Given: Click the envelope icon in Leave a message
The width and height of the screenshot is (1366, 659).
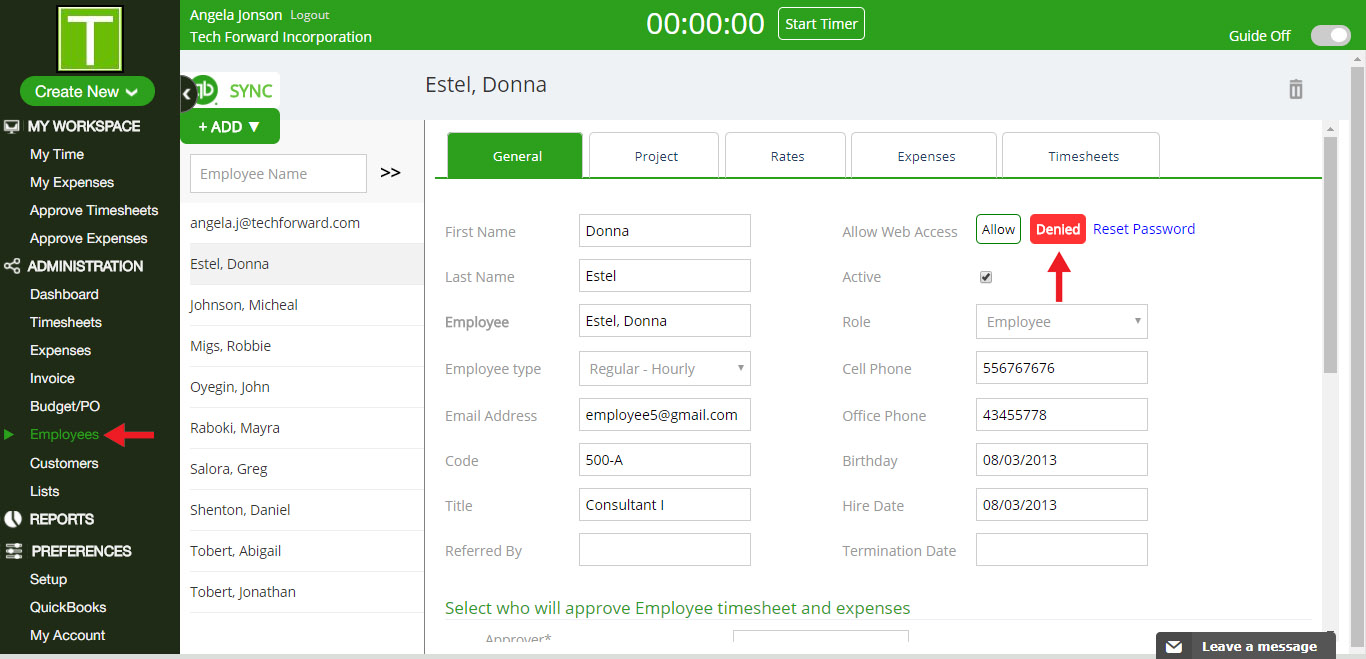Looking at the screenshot, I should pos(1174,647).
